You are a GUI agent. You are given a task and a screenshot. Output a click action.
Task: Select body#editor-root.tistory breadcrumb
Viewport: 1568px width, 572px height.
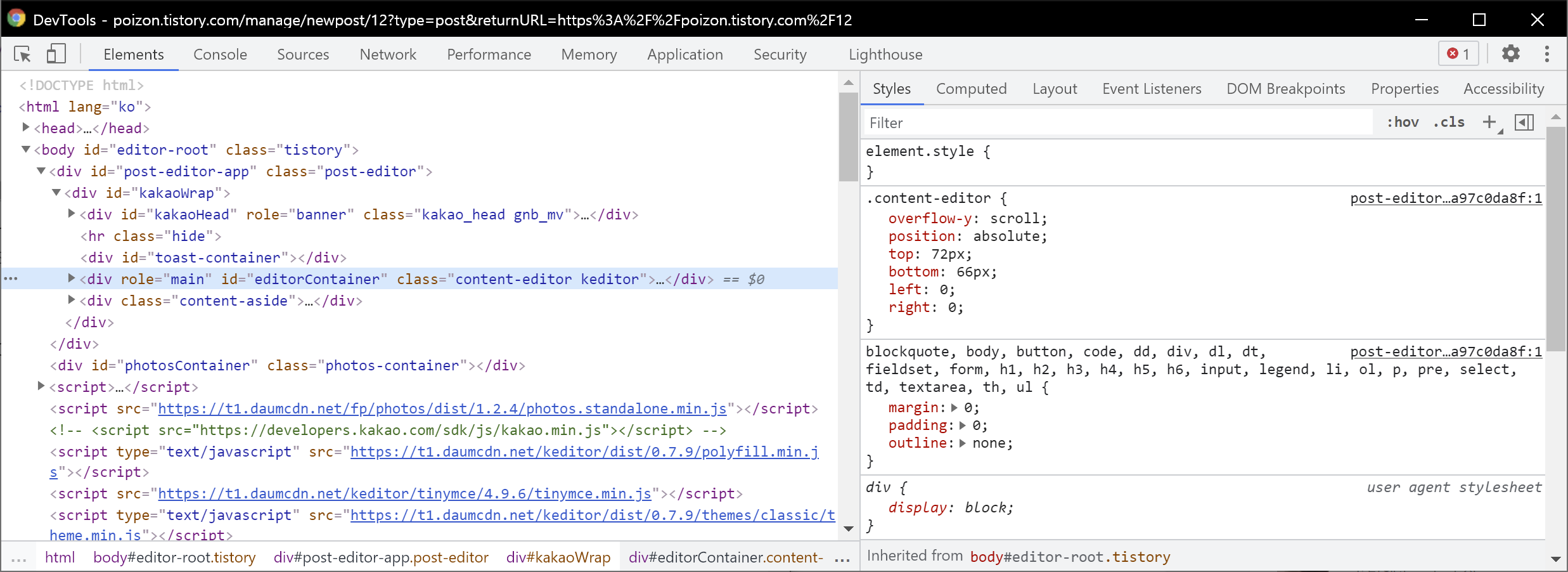174,557
